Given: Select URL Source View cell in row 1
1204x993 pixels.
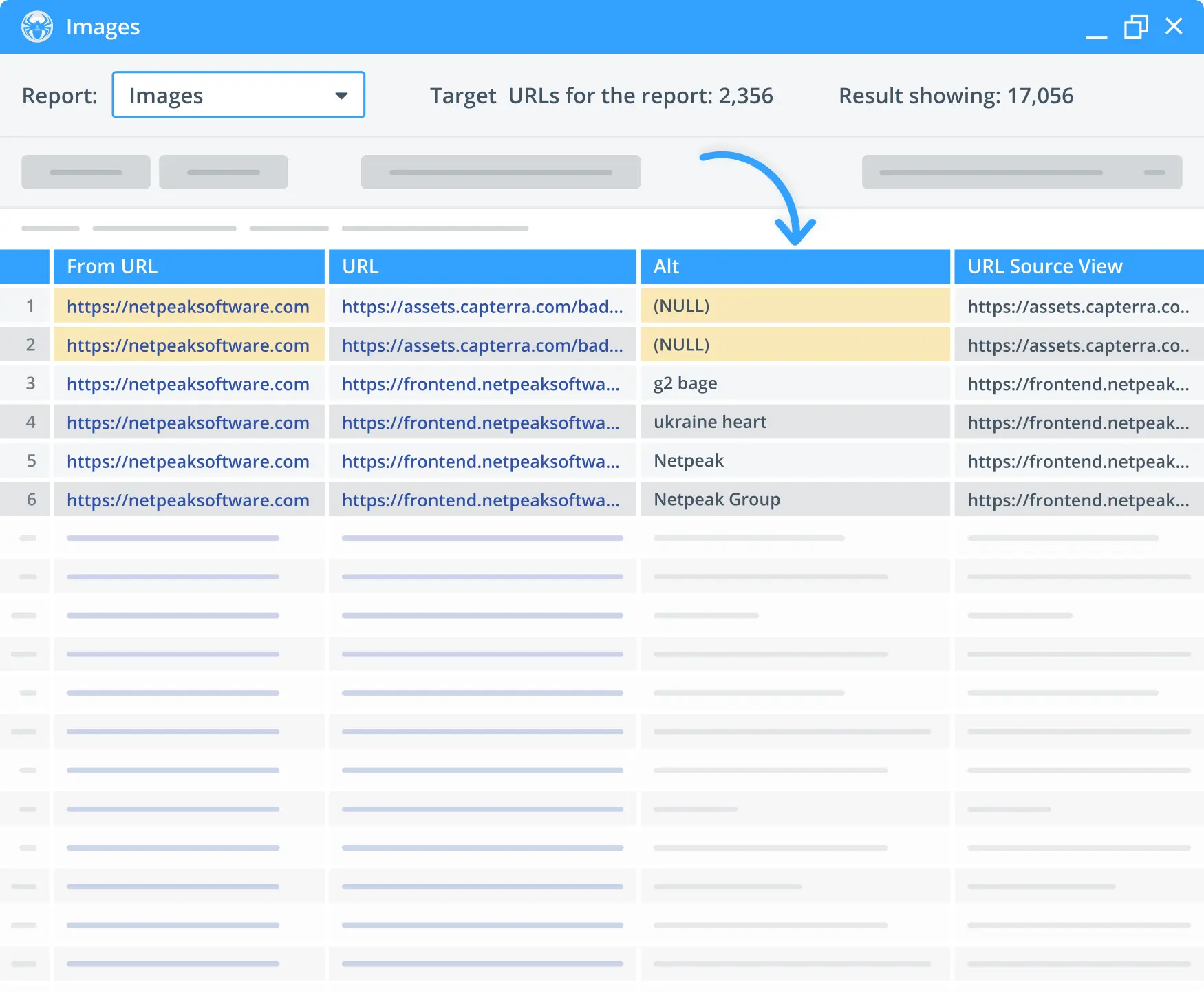Looking at the screenshot, I should point(1079,306).
